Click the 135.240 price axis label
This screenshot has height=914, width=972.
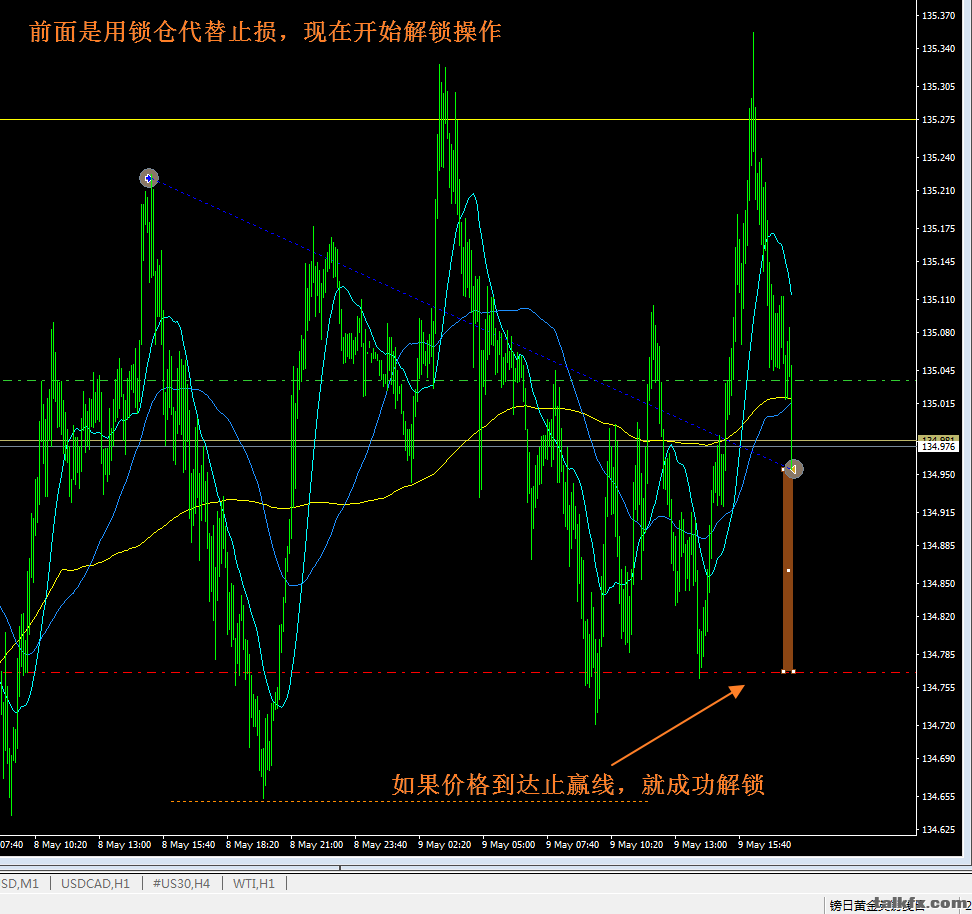[939, 158]
